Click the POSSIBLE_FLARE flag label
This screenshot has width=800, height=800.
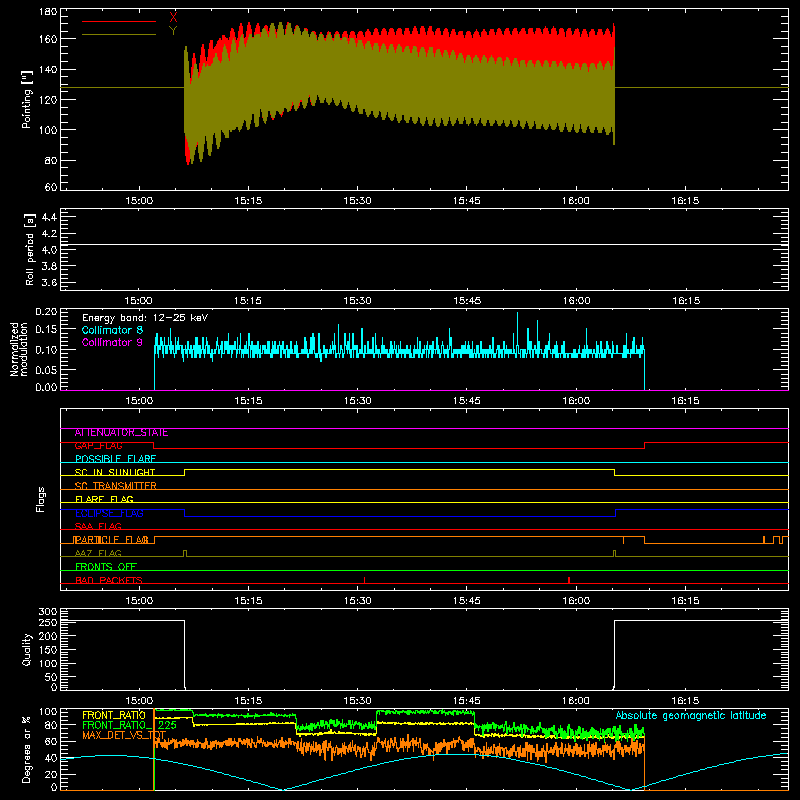click(115, 459)
